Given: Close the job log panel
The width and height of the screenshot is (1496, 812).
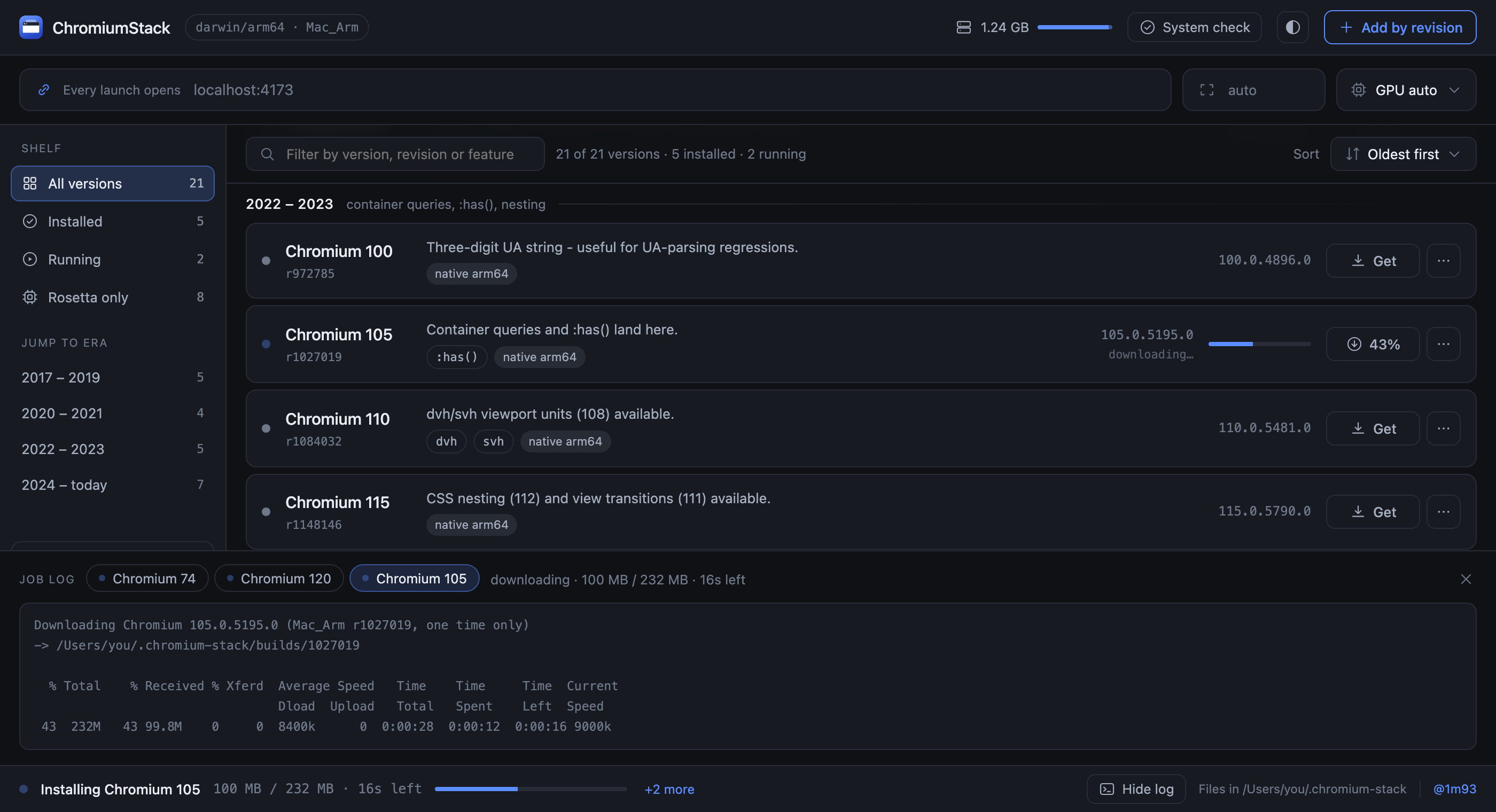Looking at the screenshot, I should click(x=1466, y=579).
